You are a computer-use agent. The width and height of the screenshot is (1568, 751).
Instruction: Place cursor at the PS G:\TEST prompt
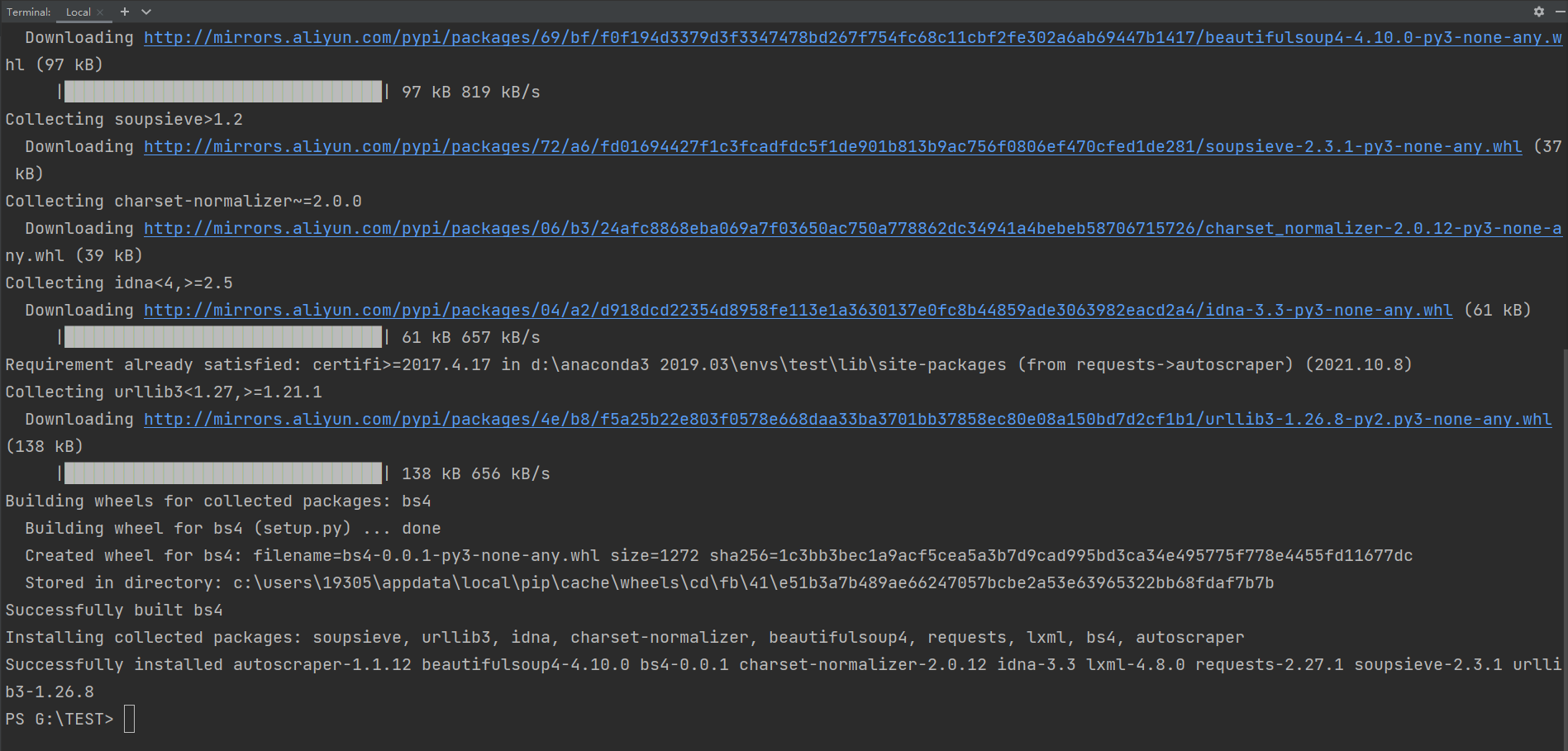[x=129, y=719]
